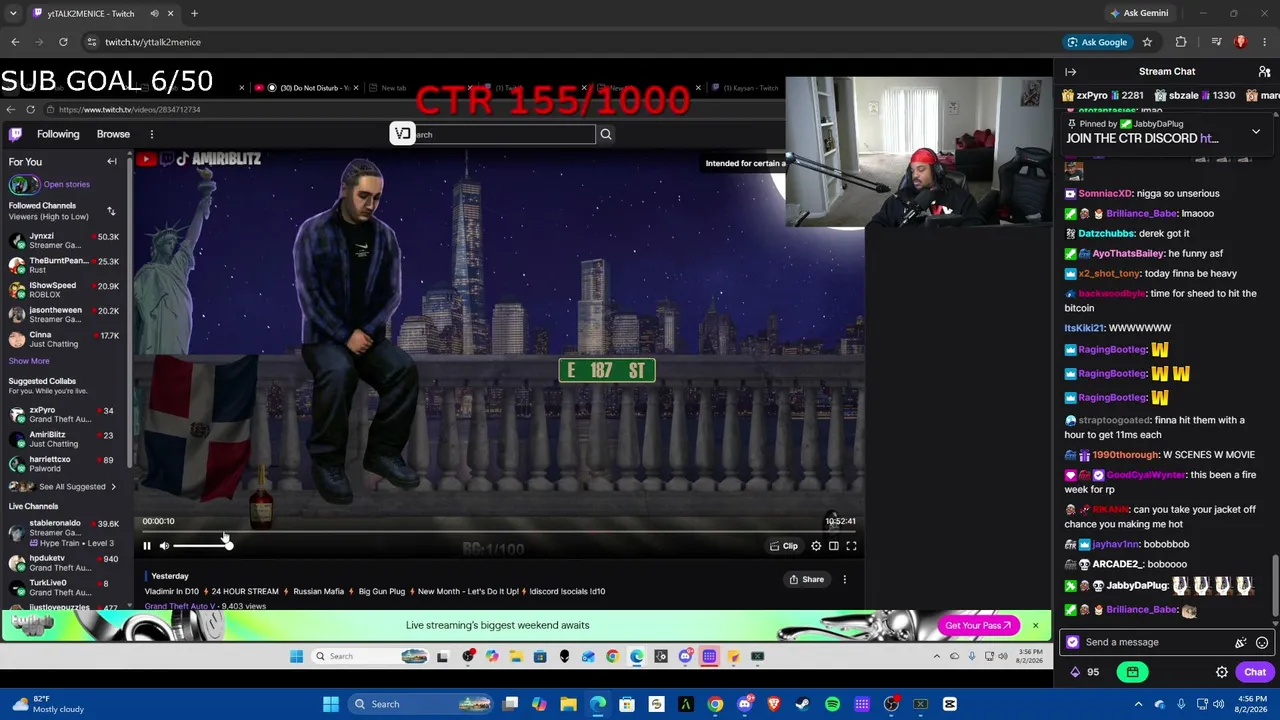Open stories in the sidebar
This screenshot has height=720, width=1280.
pyautogui.click(x=50, y=184)
